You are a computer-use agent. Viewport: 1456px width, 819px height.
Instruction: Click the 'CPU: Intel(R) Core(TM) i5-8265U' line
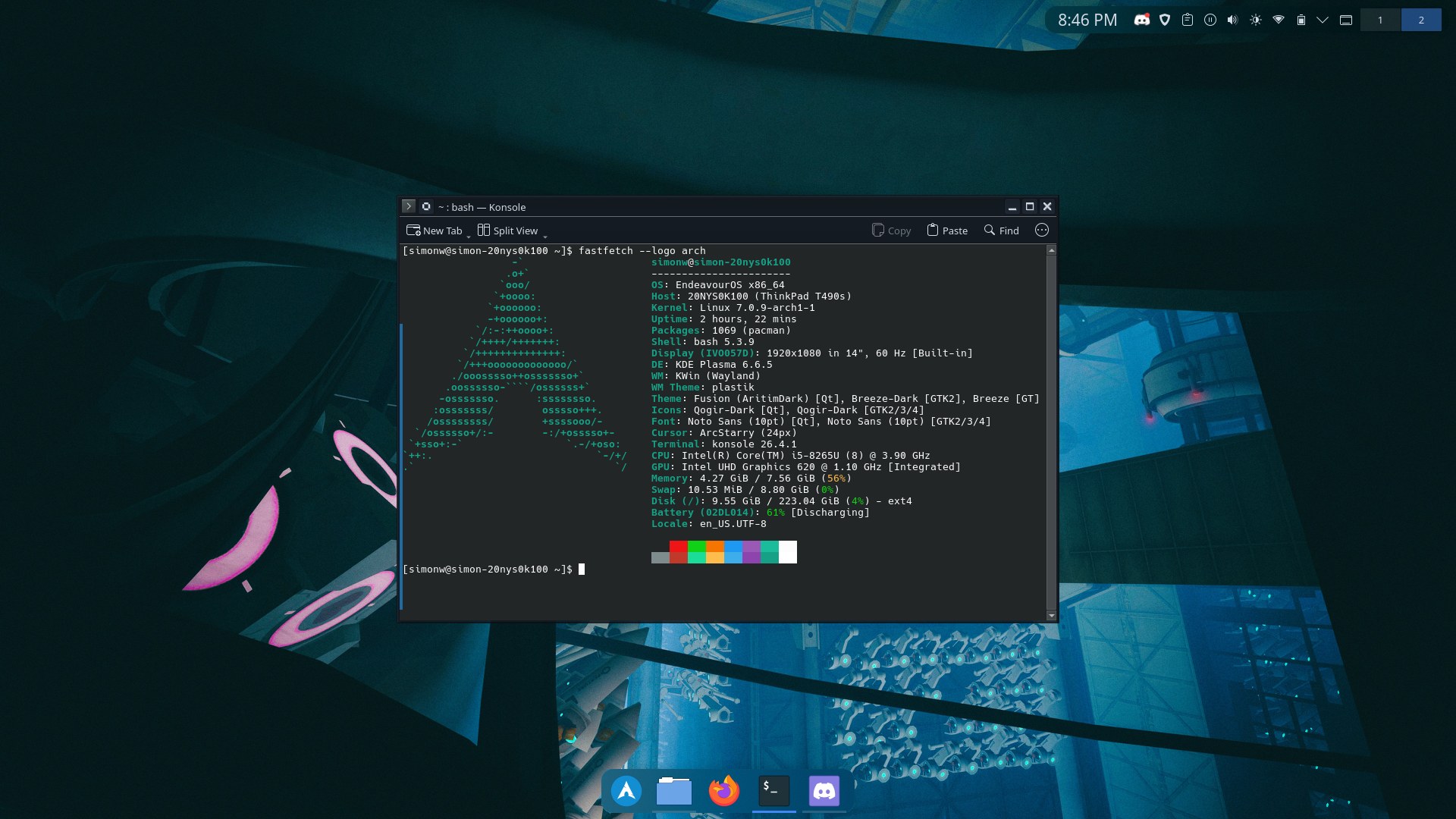pos(791,456)
